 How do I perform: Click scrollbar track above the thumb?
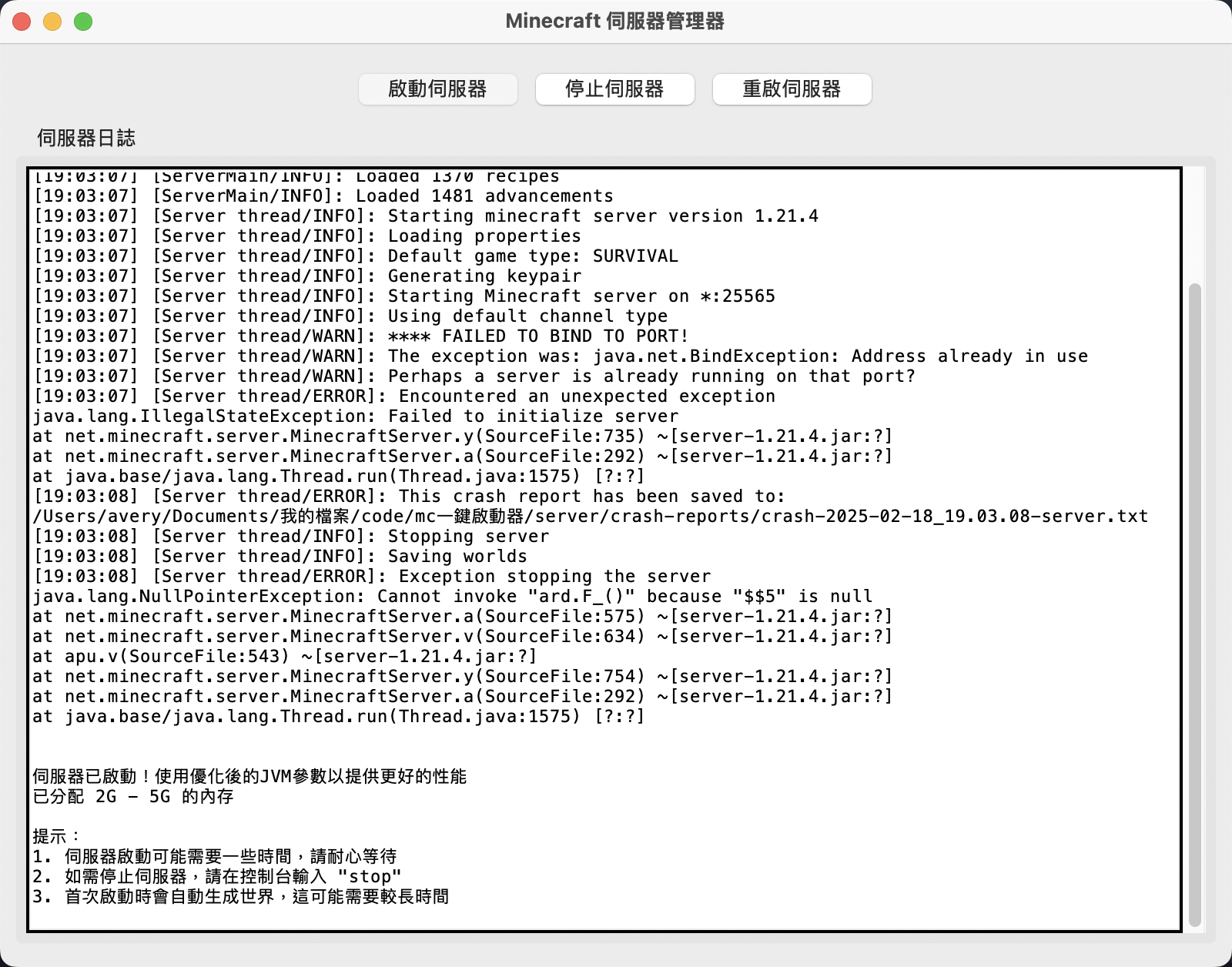pyautogui.click(x=1194, y=223)
